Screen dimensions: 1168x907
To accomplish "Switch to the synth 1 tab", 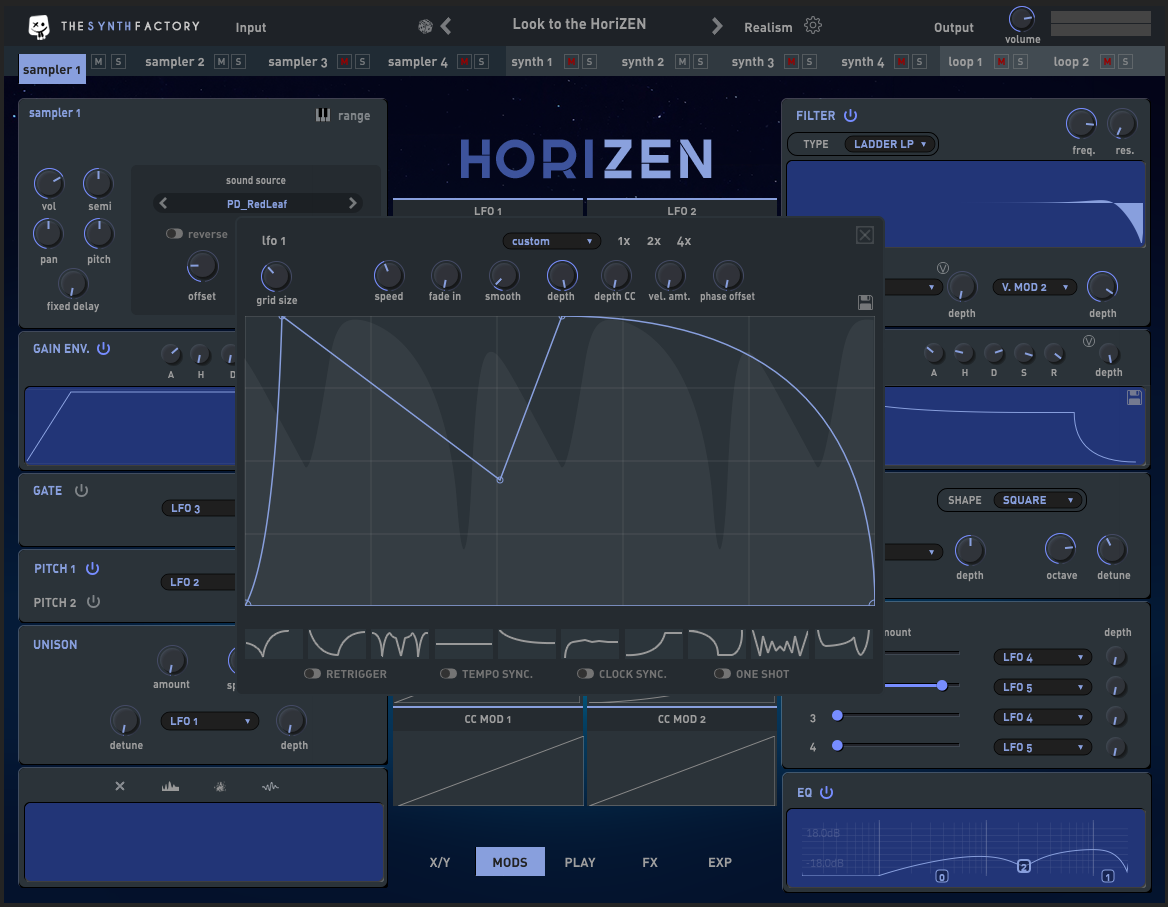I will [x=532, y=62].
